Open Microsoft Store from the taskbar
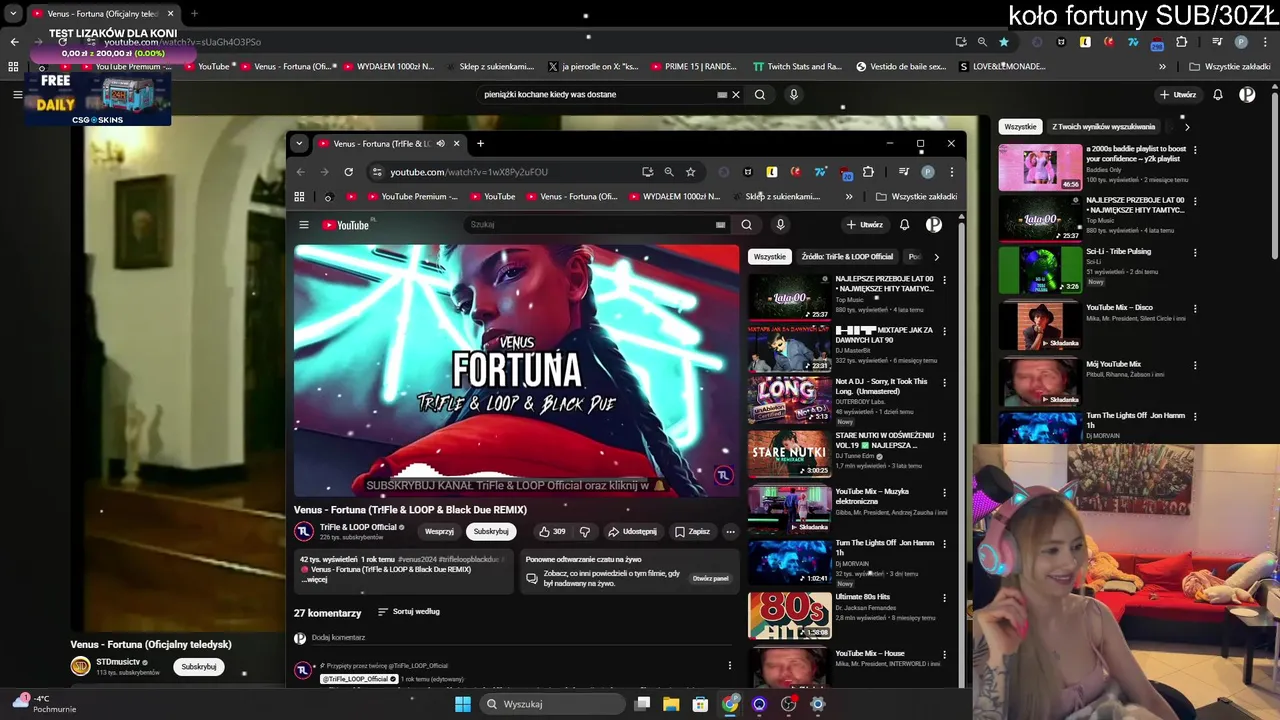This screenshot has width=1280, height=720. tap(700, 704)
